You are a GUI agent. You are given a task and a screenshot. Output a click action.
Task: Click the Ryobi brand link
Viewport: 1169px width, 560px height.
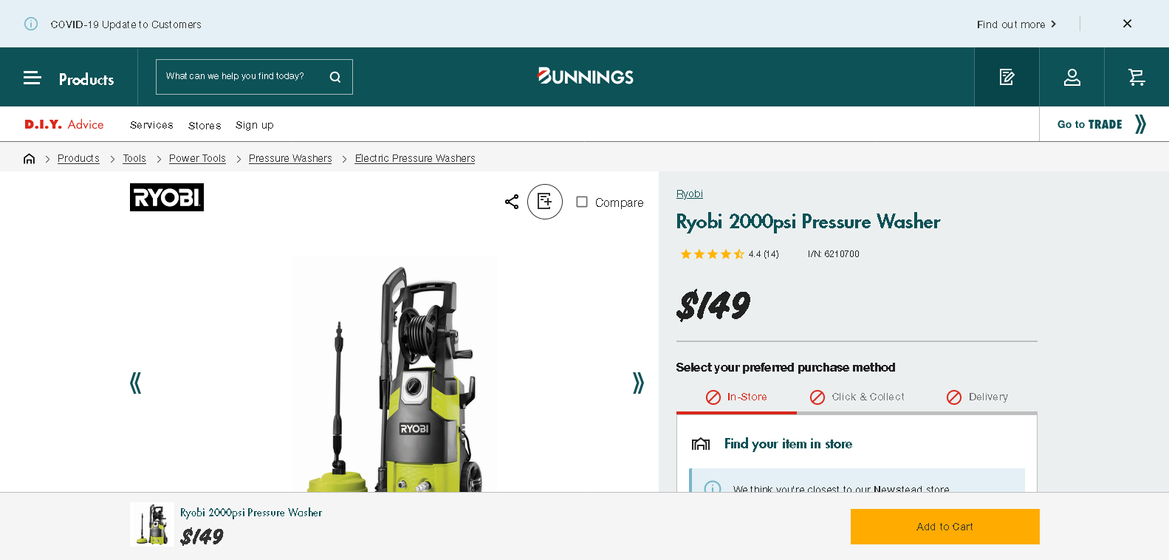[x=690, y=194]
